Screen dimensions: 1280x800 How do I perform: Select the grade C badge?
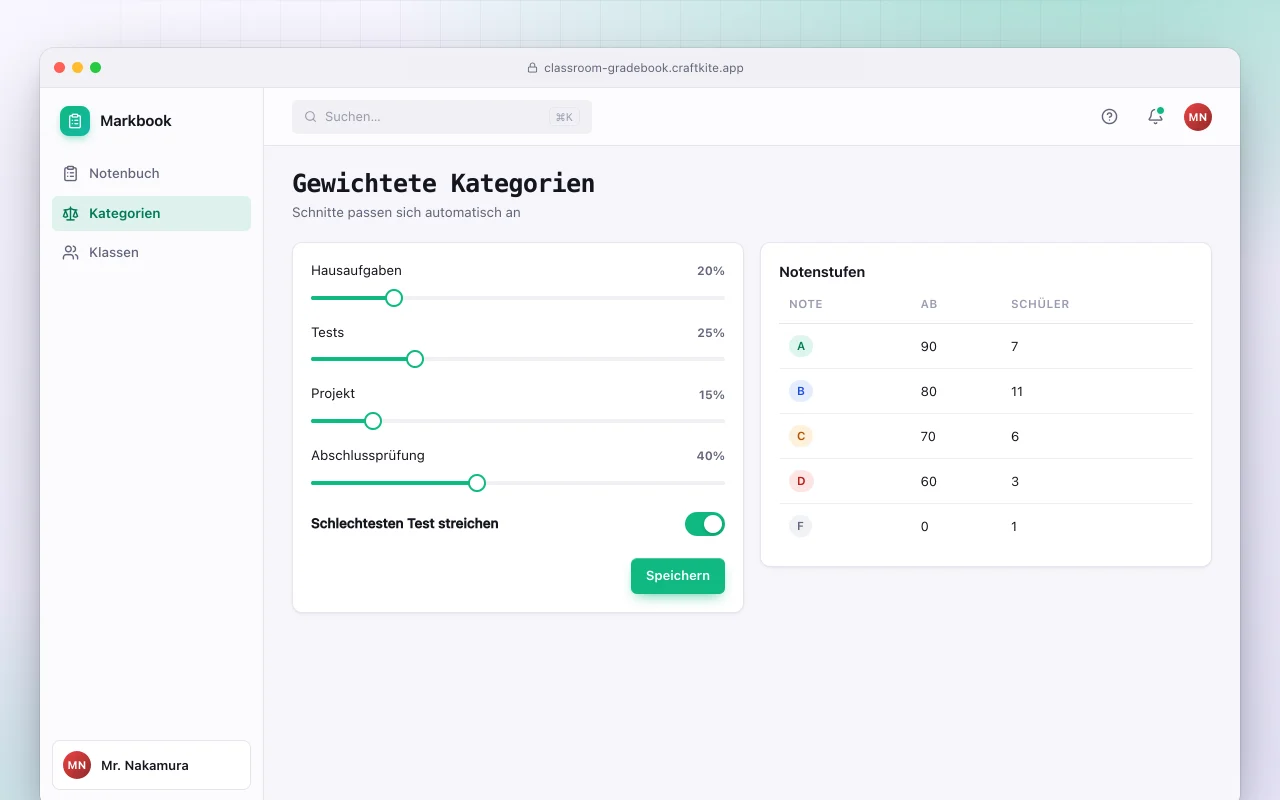(801, 436)
